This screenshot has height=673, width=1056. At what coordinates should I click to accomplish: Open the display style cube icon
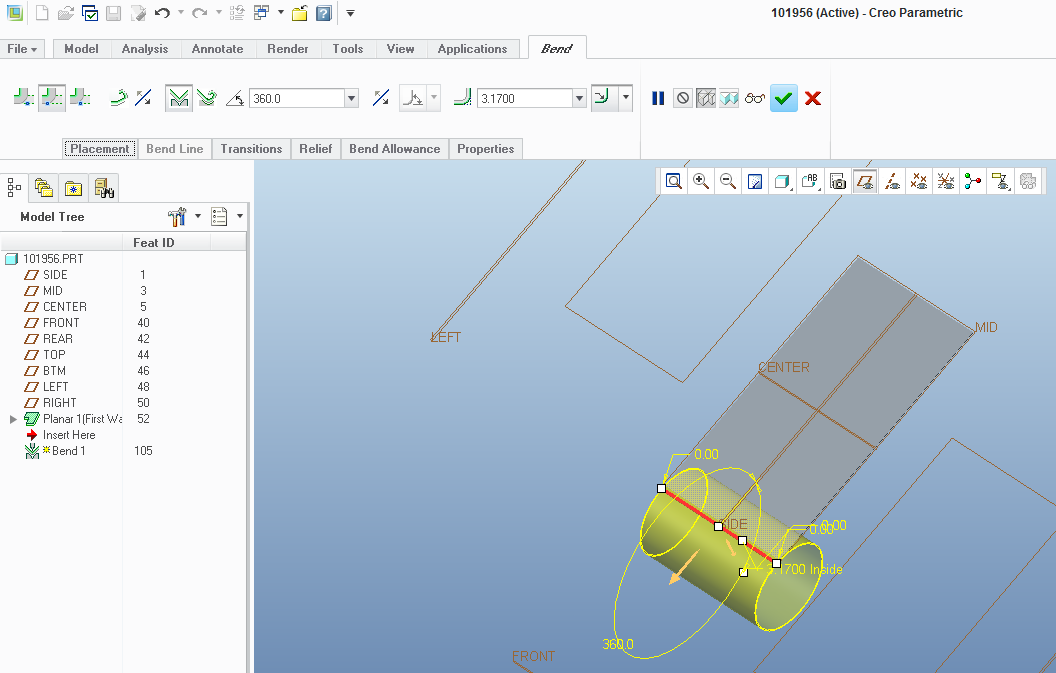point(782,181)
